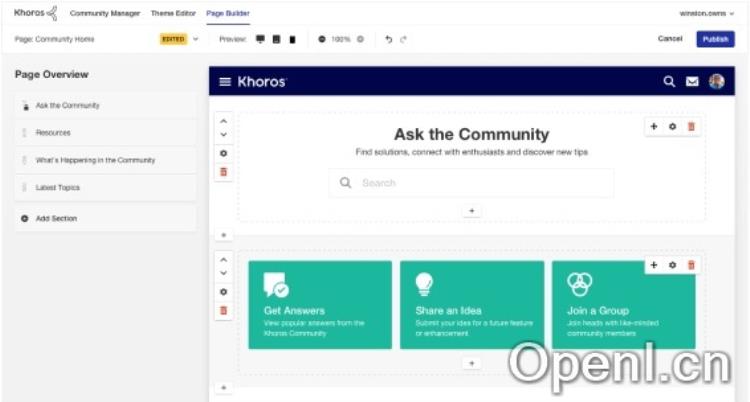Preview page in desktop view
Screen dimensions: 750x402
pyautogui.click(x=260, y=39)
